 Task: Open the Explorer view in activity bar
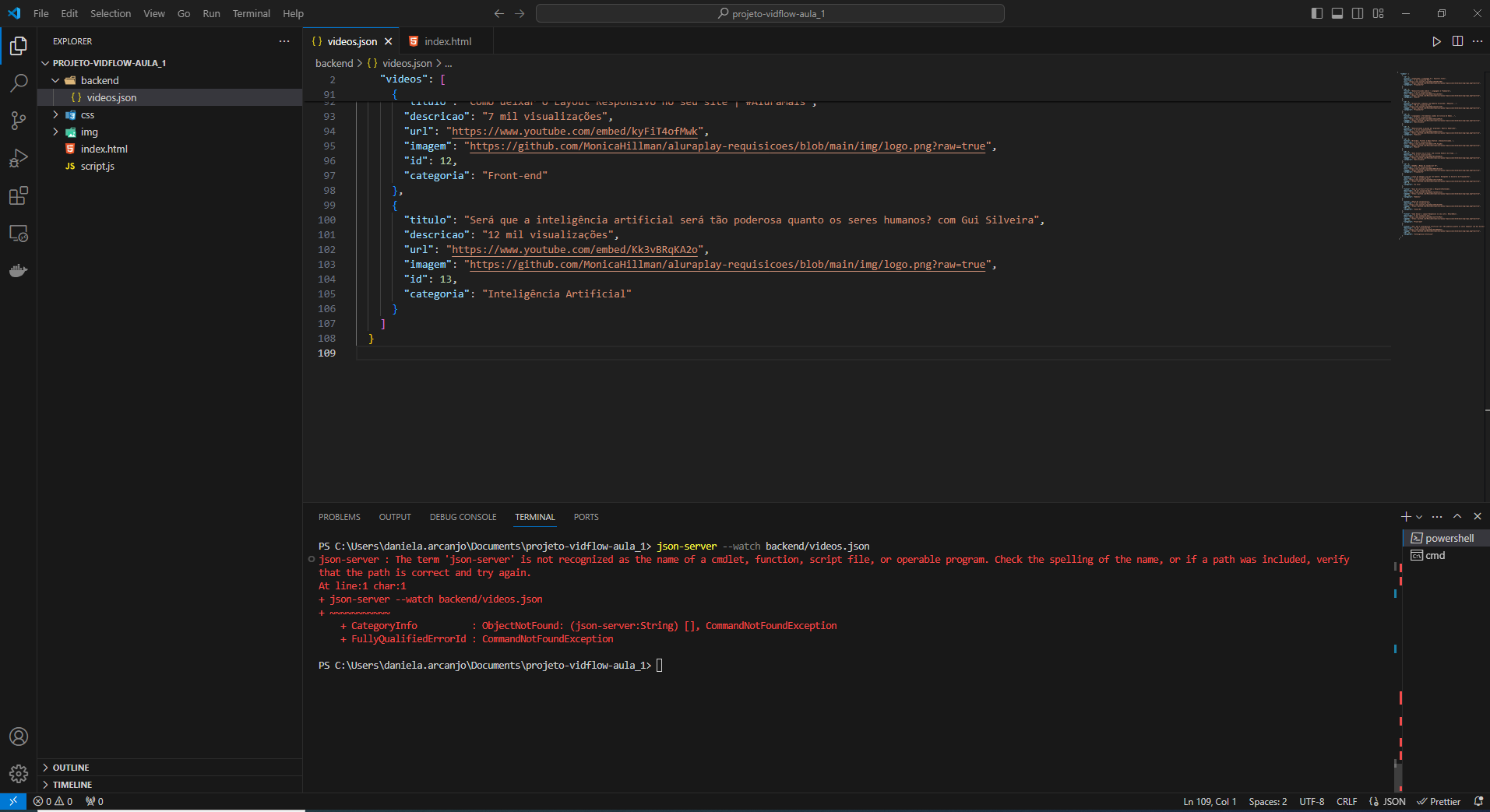(19, 46)
